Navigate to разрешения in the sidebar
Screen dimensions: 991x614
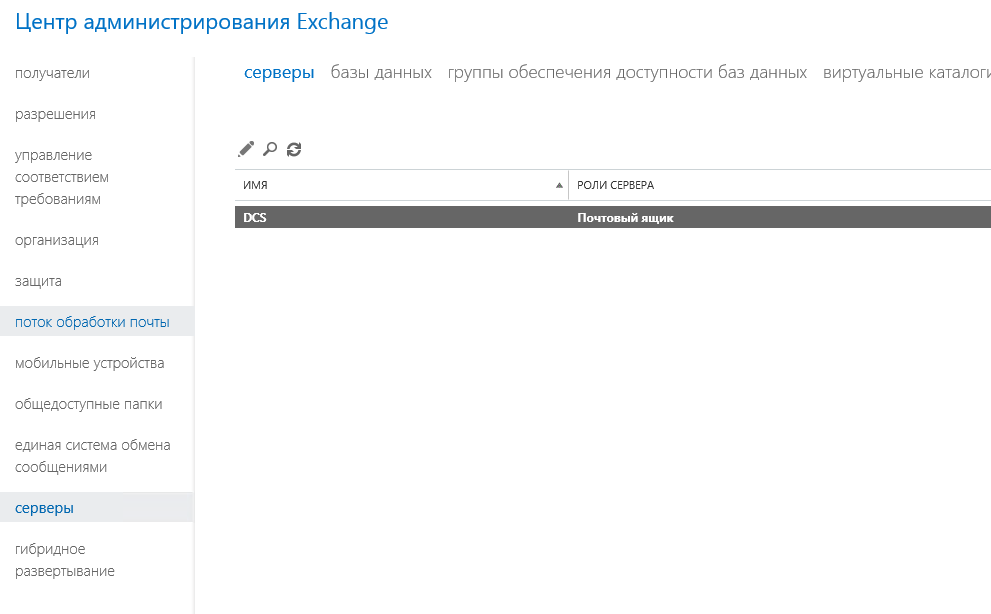tap(55, 113)
